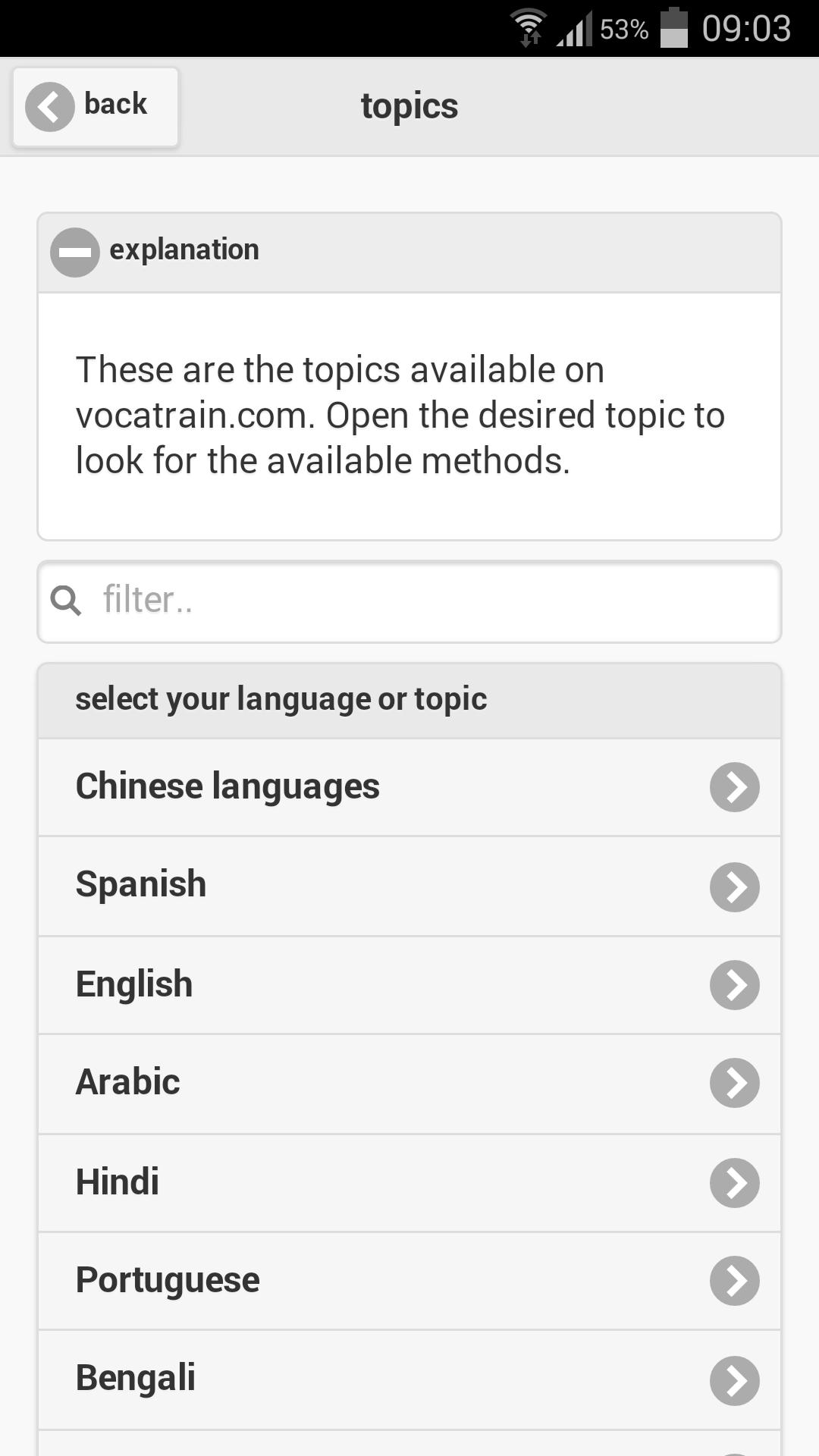Click the arrow icon next to English

point(733,984)
